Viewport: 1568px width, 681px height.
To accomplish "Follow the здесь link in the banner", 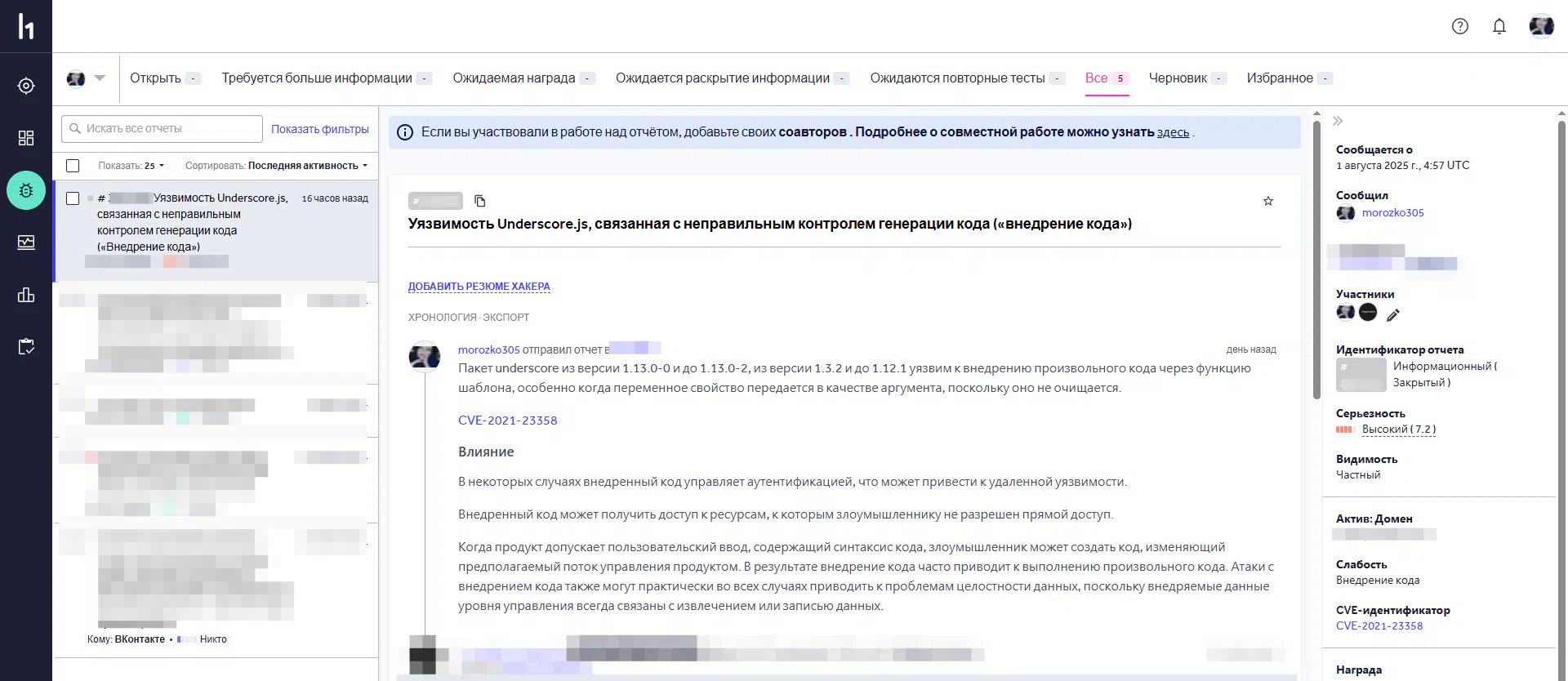I will (x=1173, y=132).
